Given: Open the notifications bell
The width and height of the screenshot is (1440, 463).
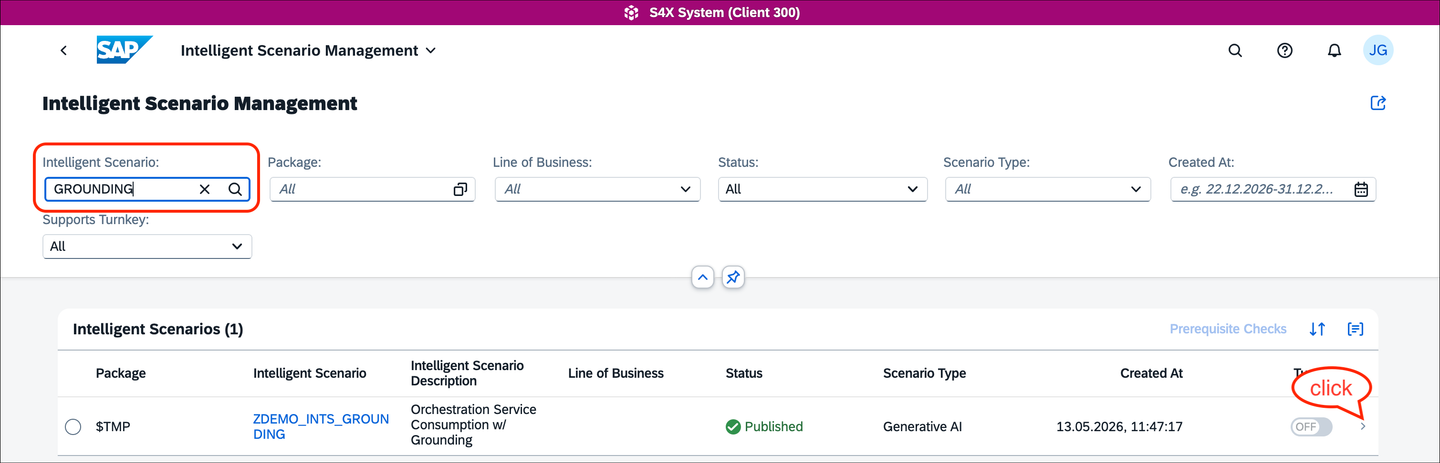Looking at the screenshot, I should tap(1334, 51).
